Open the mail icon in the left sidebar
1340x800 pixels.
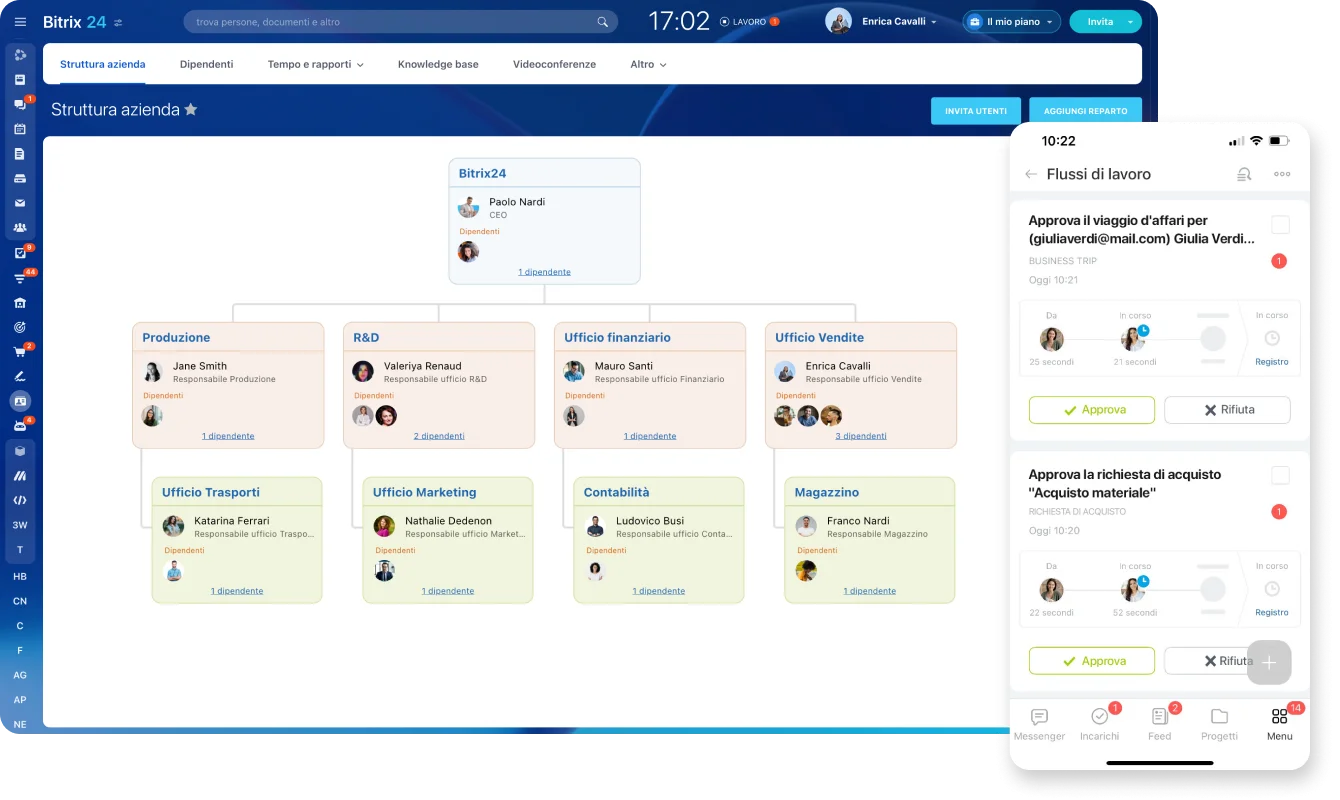20,203
